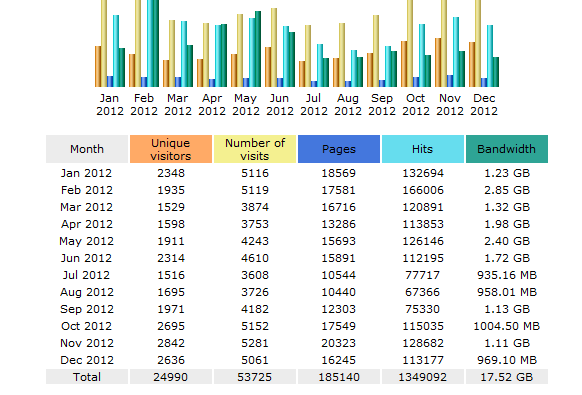This screenshot has height=395, width=582.
Task: Click the Feb 2012 hits value 166006
Action: point(423,190)
